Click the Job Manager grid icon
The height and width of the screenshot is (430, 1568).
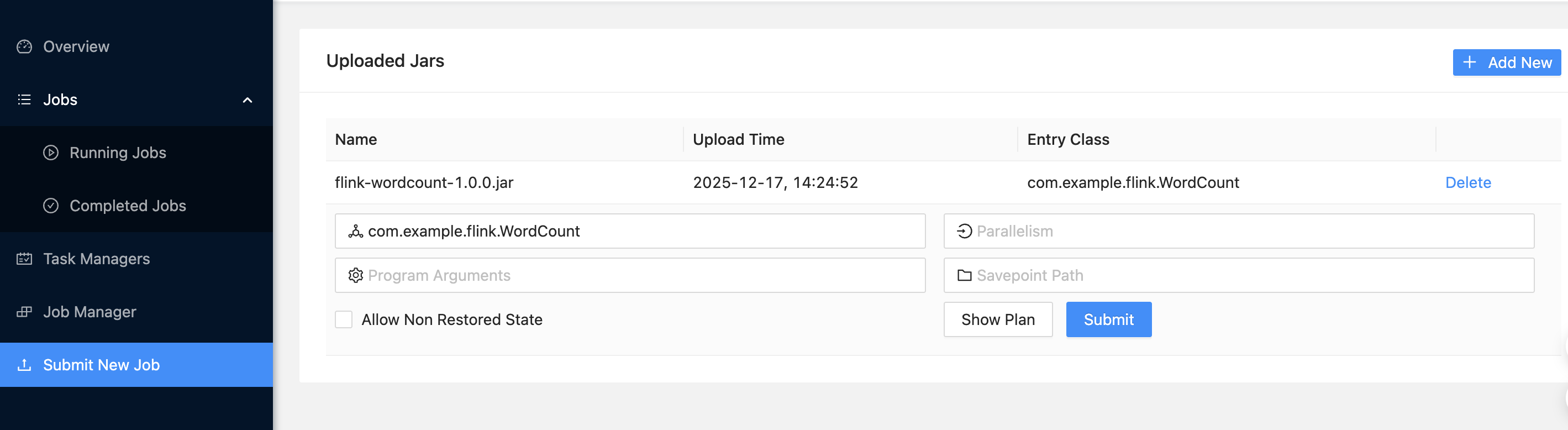(x=24, y=311)
